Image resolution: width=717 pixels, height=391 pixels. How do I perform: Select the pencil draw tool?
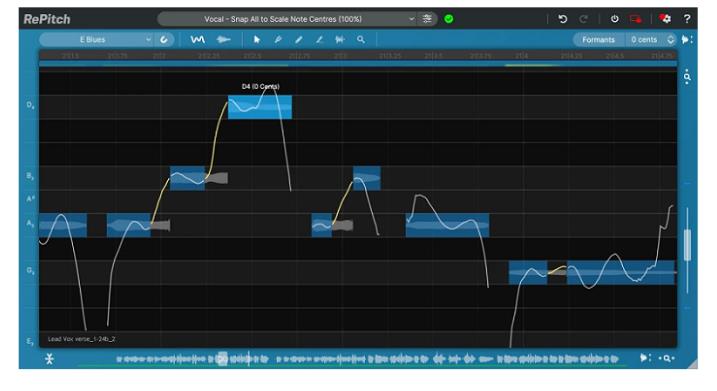299,40
